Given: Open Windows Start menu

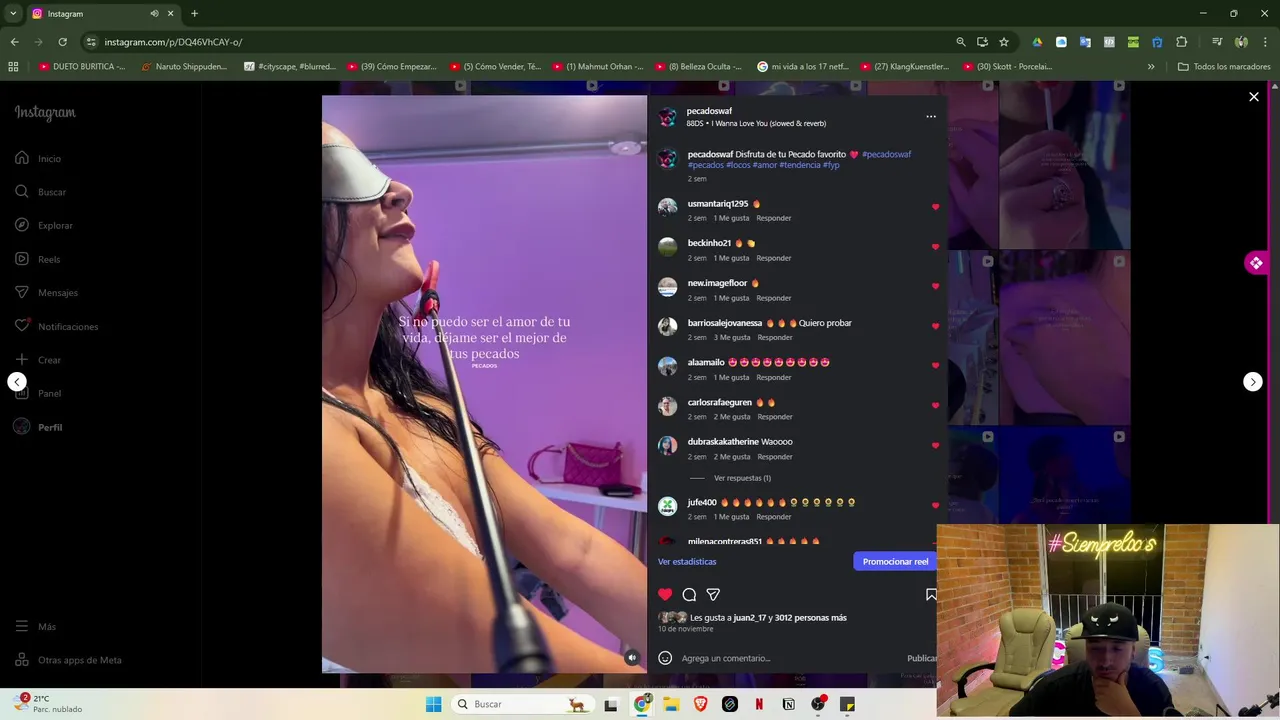Looking at the screenshot, I should click(433, 704).
